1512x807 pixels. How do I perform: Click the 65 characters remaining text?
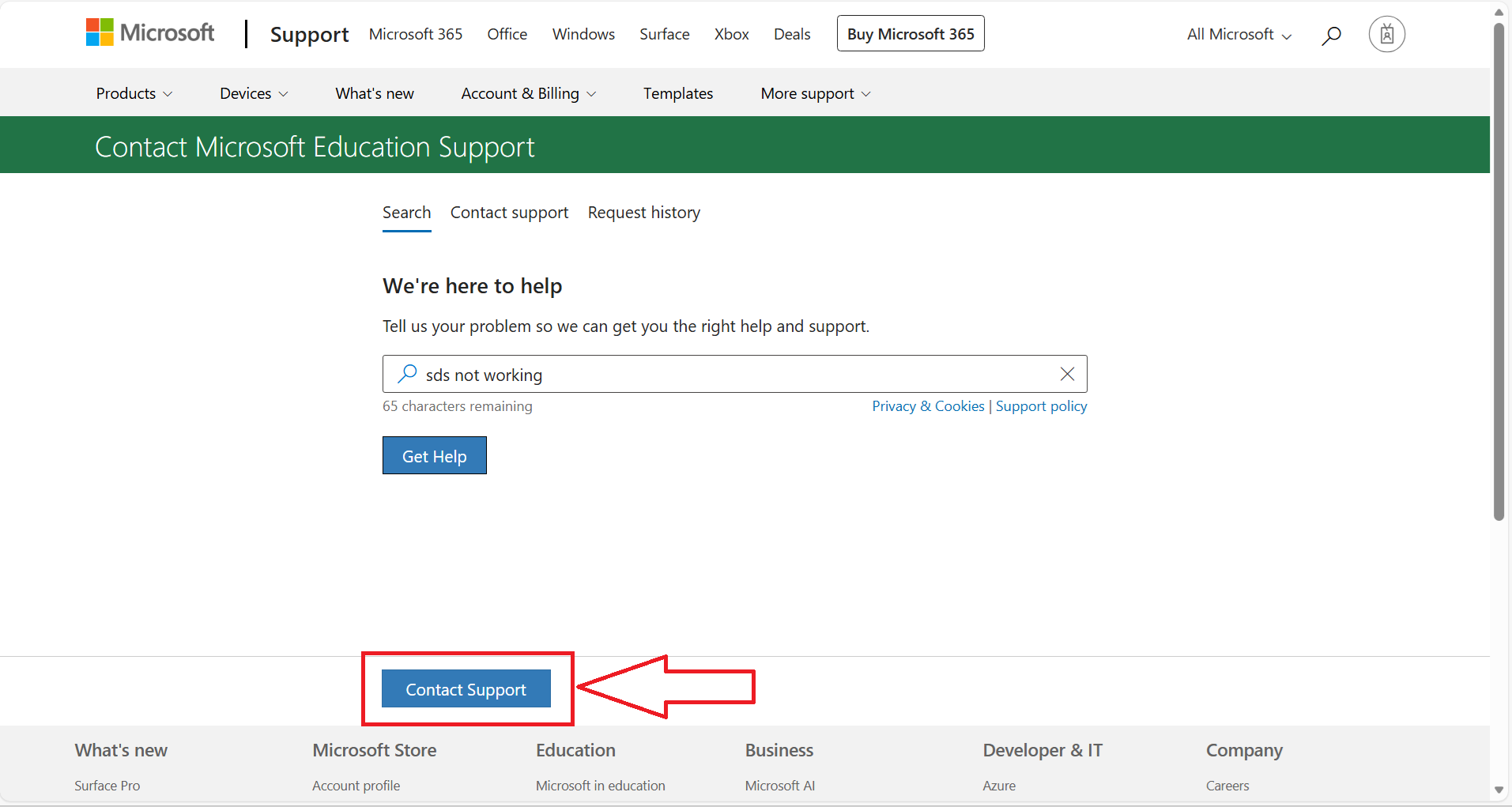point(458,406)
